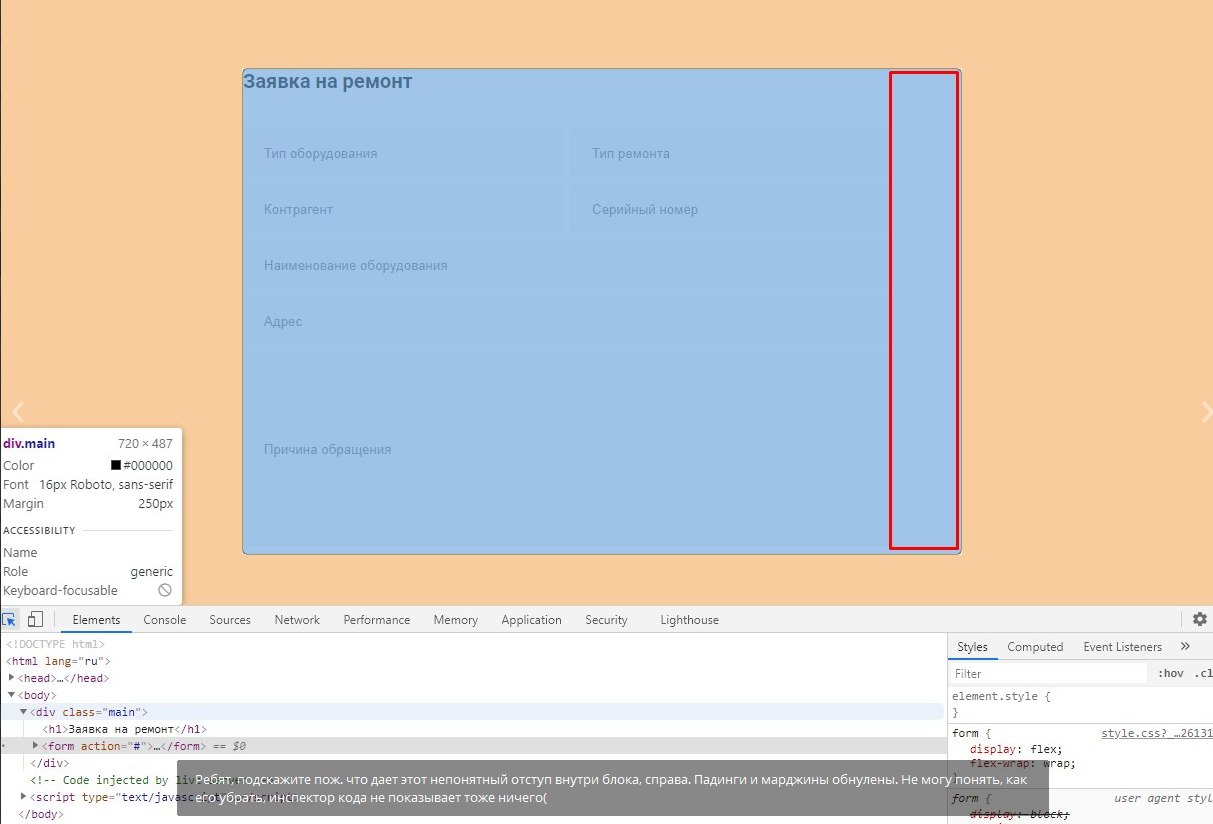
Task: Click the Причина обращения textarea
Action: point(567,450)
